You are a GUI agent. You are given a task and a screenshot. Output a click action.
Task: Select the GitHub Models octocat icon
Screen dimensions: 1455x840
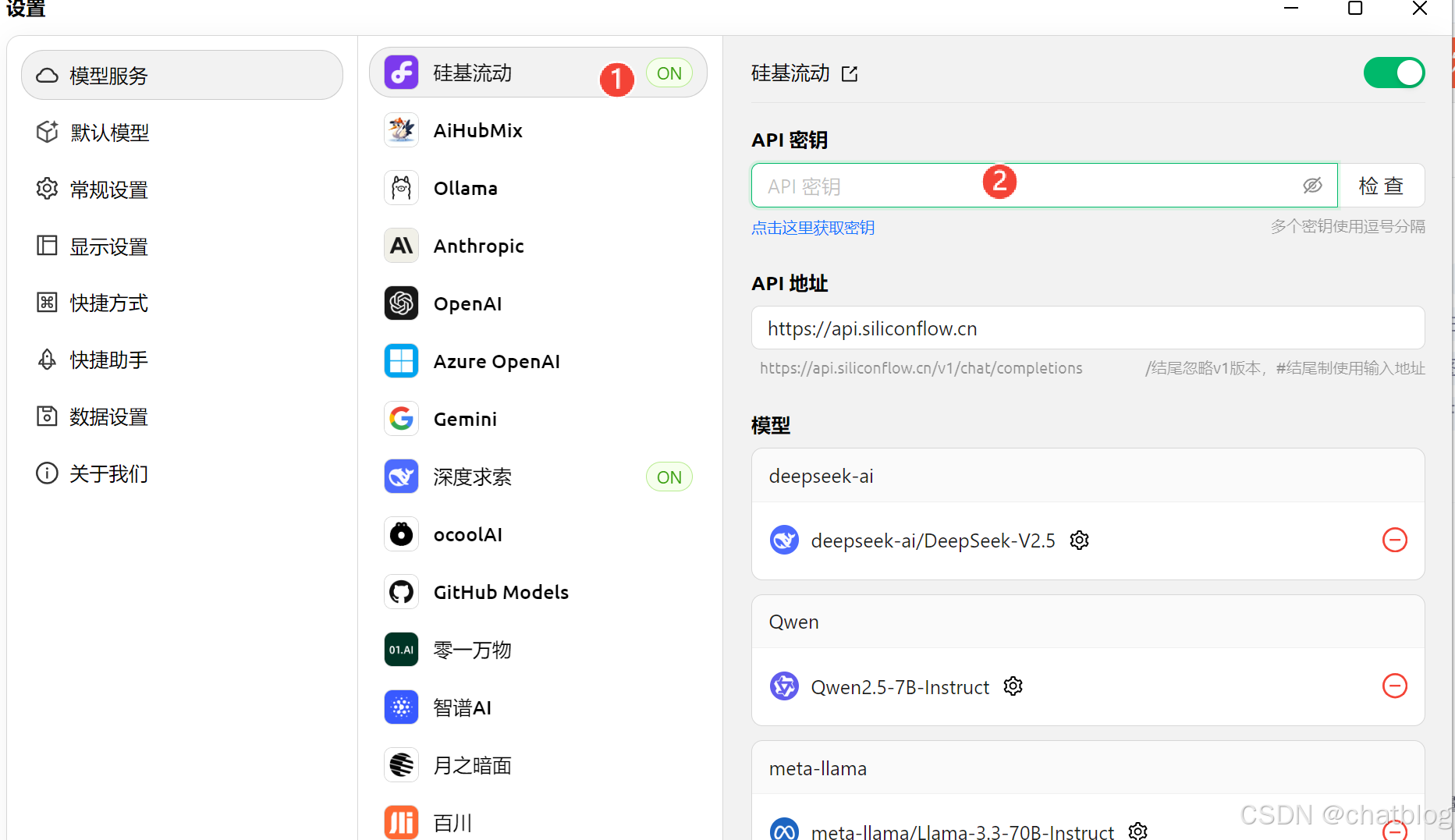pos(401,592)
